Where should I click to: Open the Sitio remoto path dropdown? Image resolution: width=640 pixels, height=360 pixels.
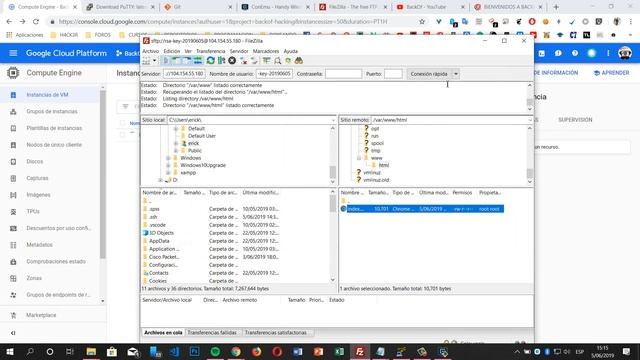(530, 120)
